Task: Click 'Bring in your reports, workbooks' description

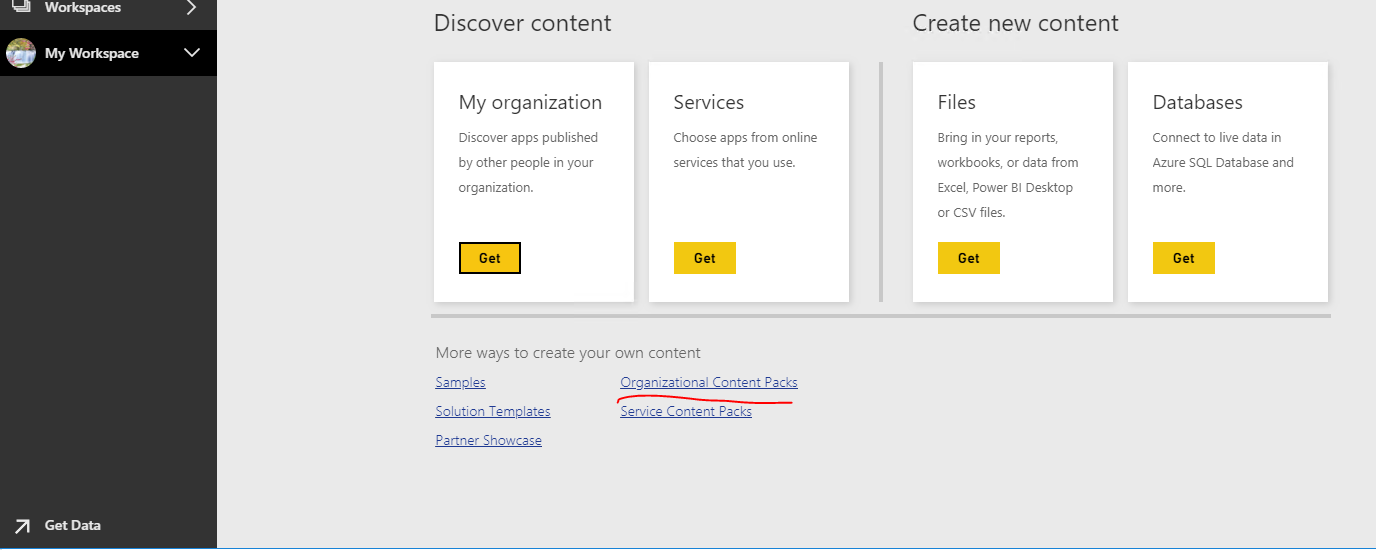Action: tap(1008, 175)
